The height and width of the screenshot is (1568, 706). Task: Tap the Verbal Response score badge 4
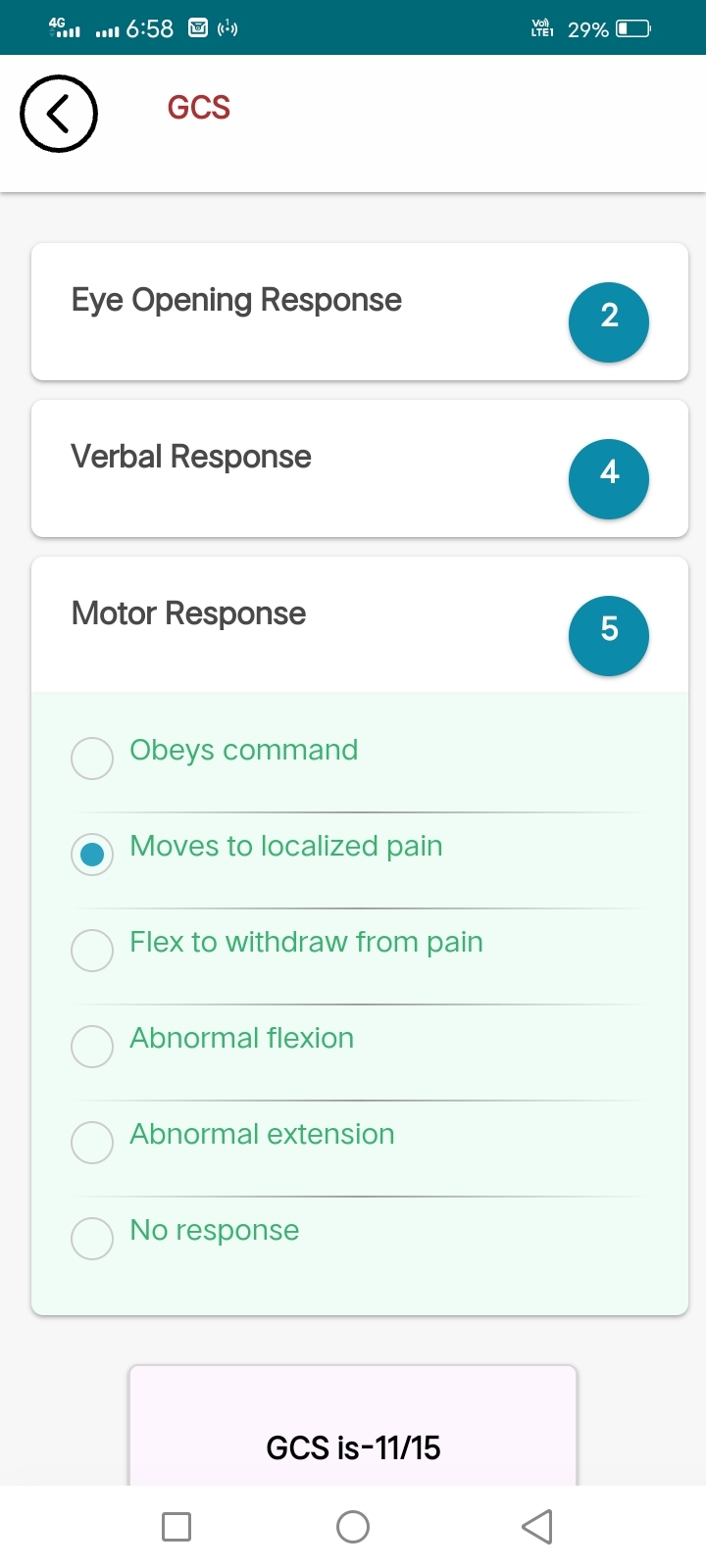609,479
